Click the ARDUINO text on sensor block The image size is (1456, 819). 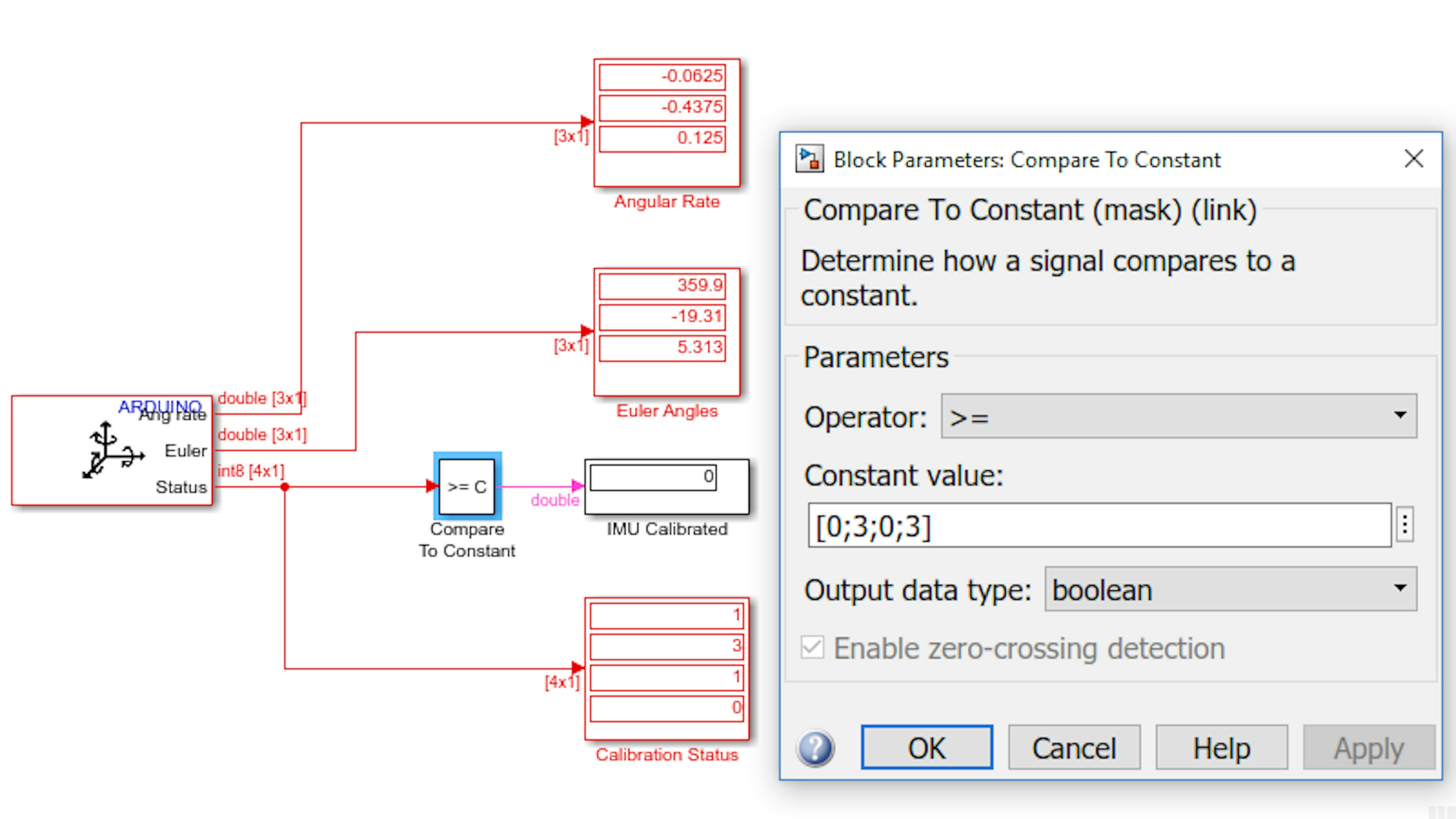[x=160, y=406]
